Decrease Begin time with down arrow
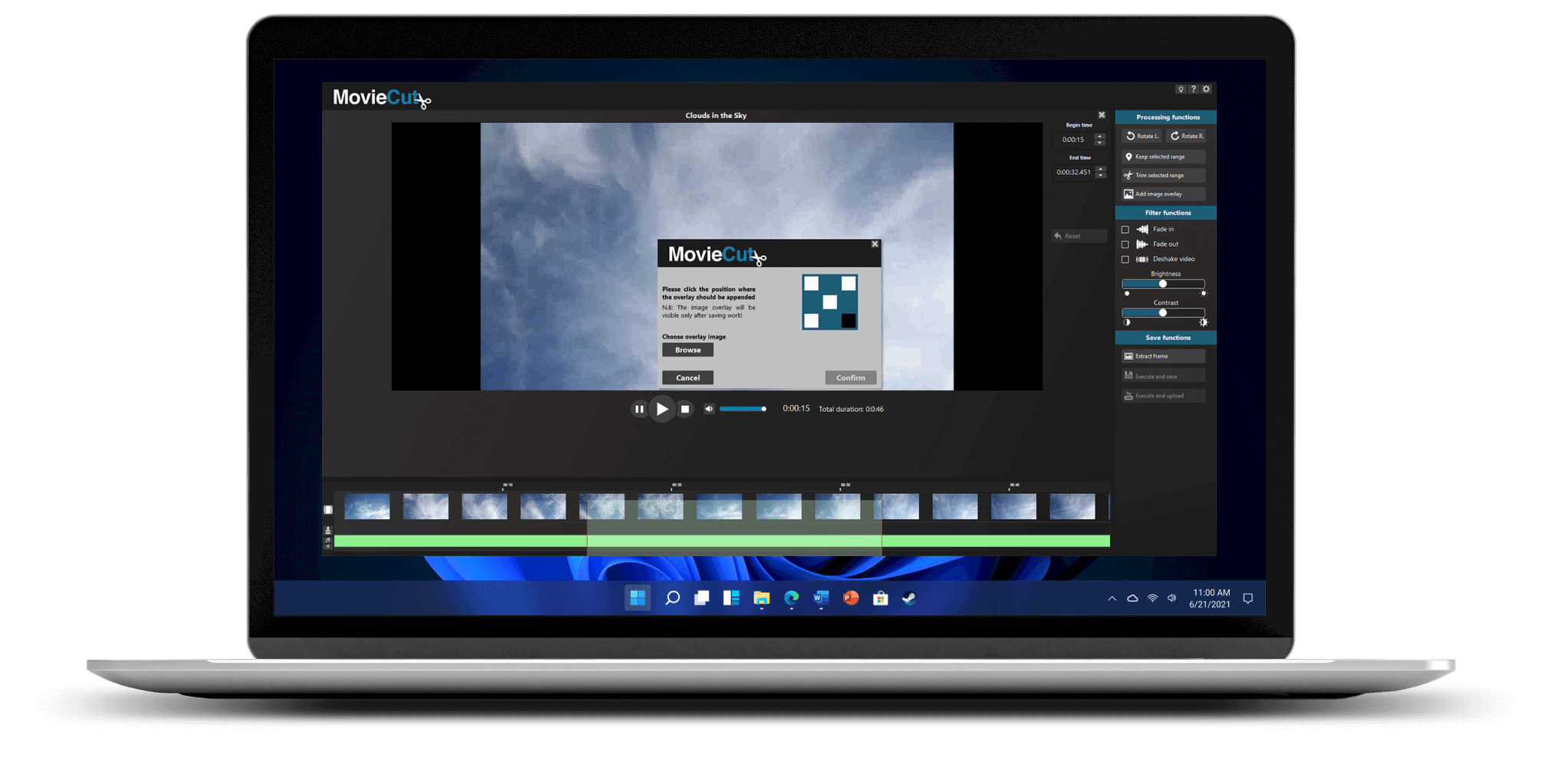This screenshot has width=1542, height=784. pos(1100,143)
